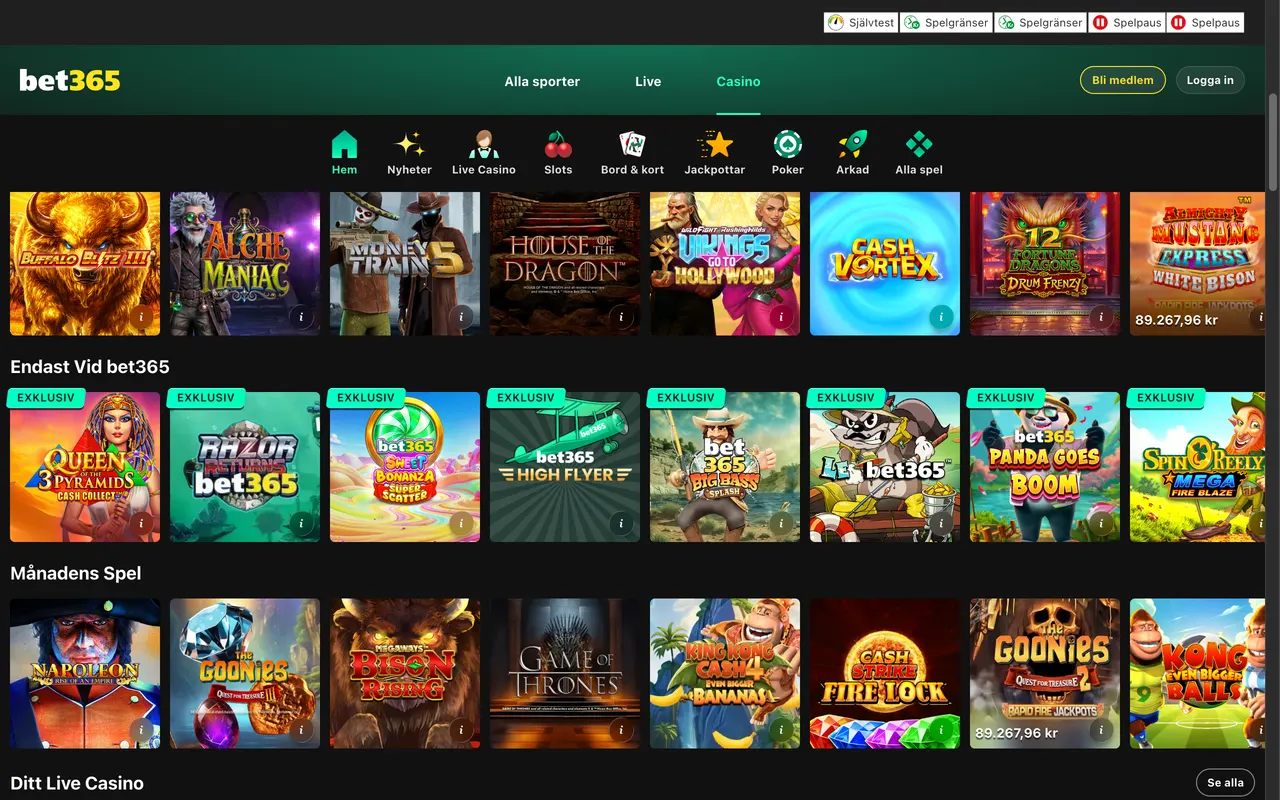The width and height of the screenshot is (1280, 800).
Task: Show info for Razor Returns bet365
Action: pyautogui.click(x=302, y=523)
